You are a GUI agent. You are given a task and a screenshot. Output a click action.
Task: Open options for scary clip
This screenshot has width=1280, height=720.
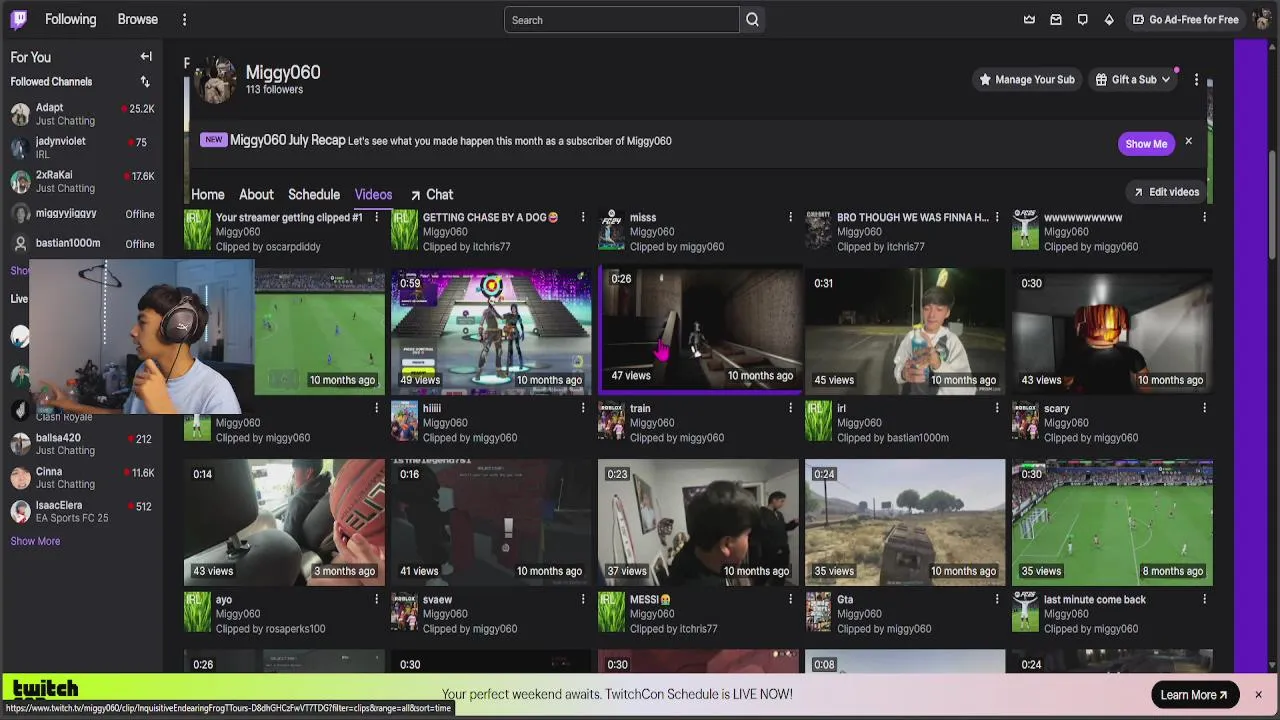[1204, 408]
